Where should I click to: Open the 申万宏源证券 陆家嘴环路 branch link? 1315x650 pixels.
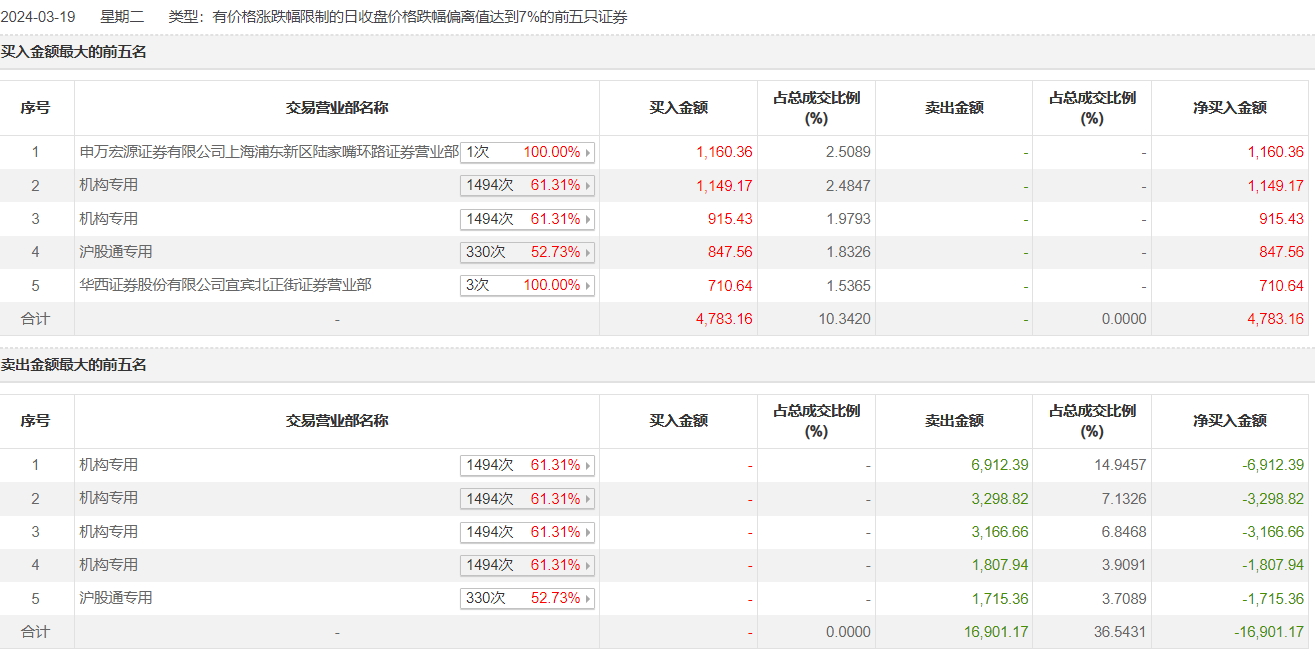pyautogui.click(x=268, y=152)
